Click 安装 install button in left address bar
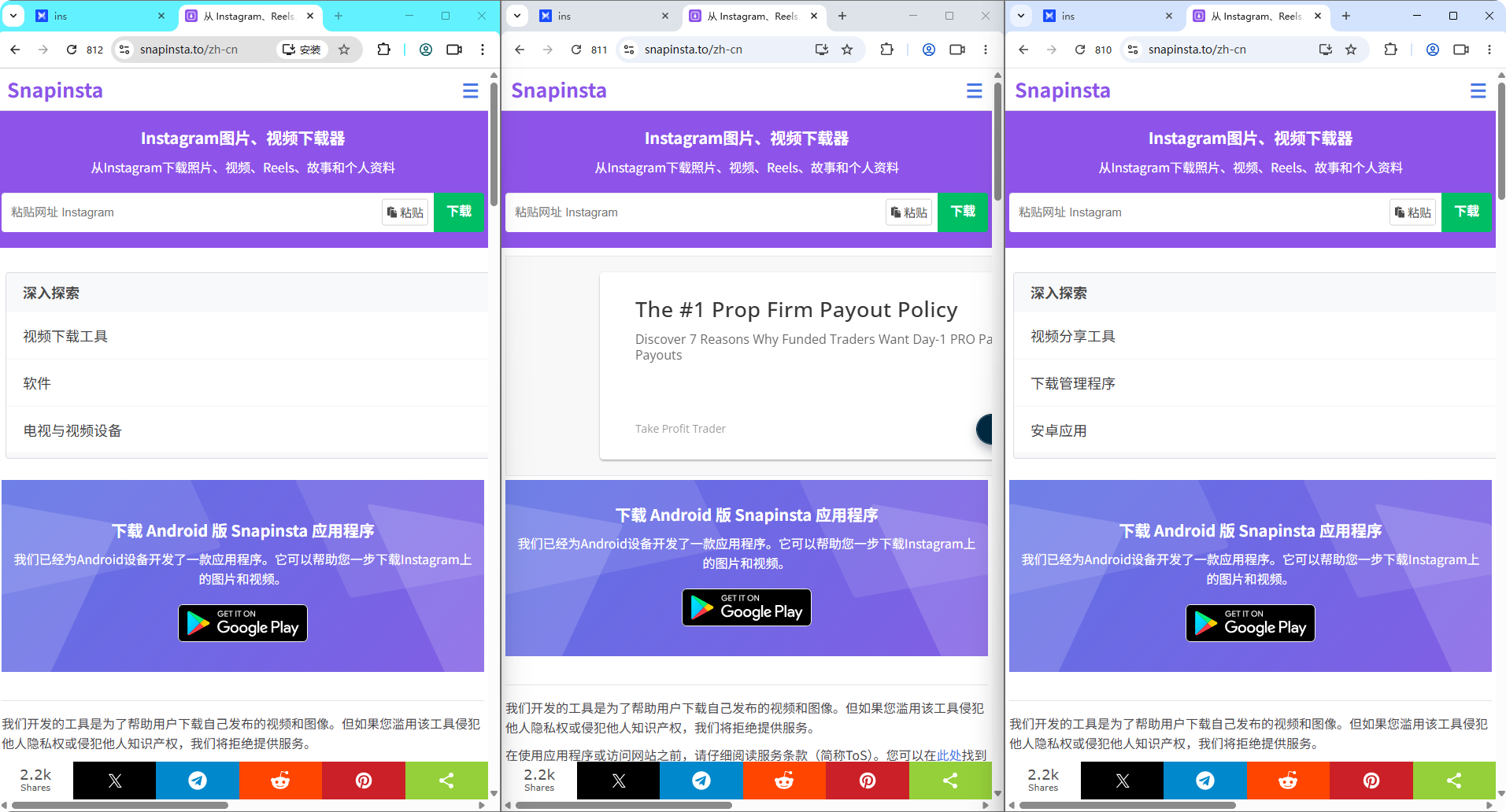 pyautogui.click(x=302, y=50)
